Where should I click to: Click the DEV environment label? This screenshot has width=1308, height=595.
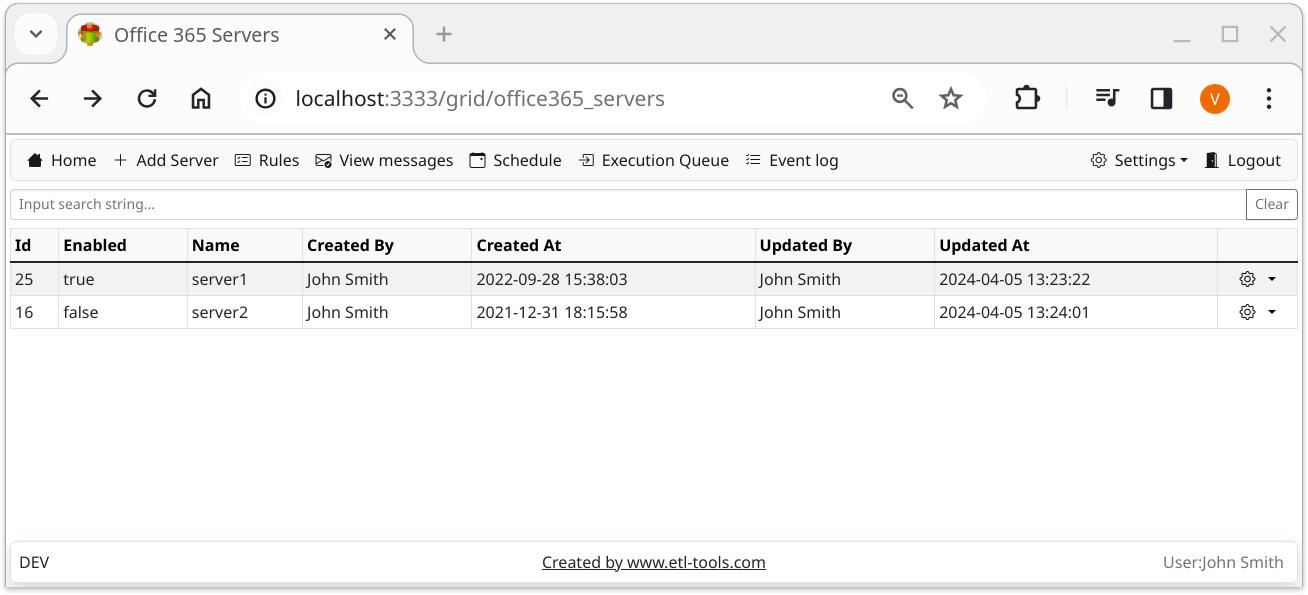point(34,562)
